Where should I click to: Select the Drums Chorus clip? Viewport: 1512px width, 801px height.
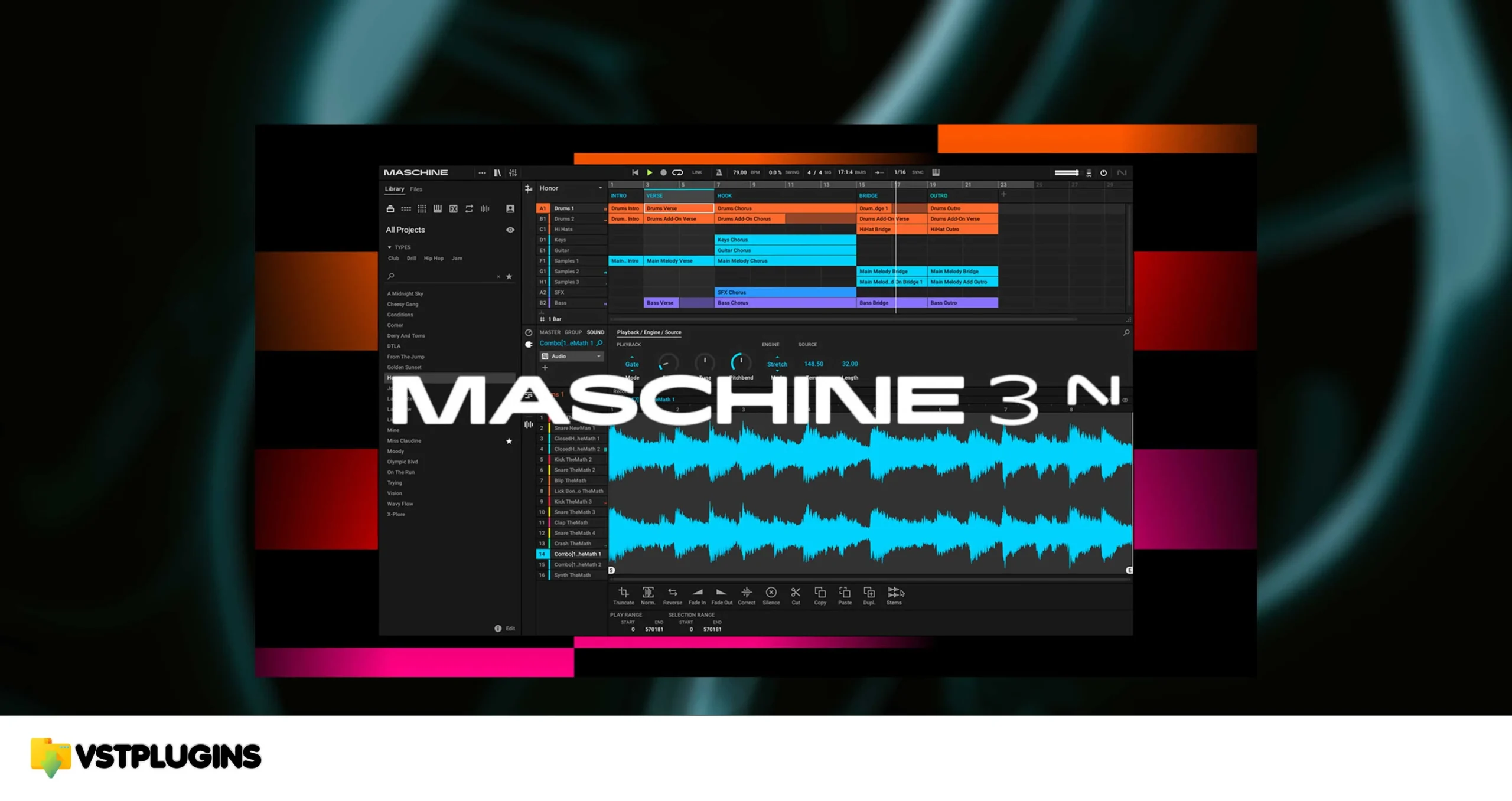[x=785, y=208]
